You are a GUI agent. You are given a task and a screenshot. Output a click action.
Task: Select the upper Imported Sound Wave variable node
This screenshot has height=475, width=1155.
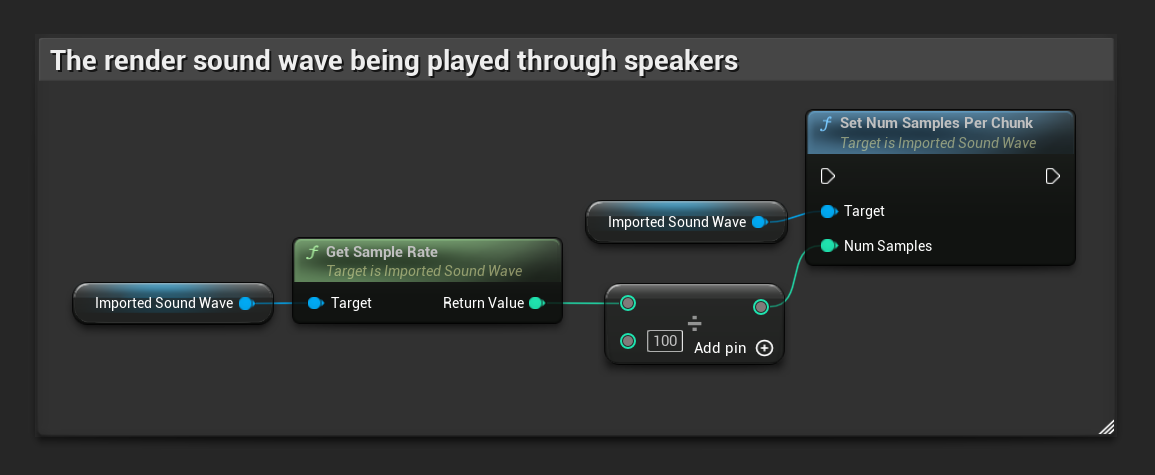point(676,222)
